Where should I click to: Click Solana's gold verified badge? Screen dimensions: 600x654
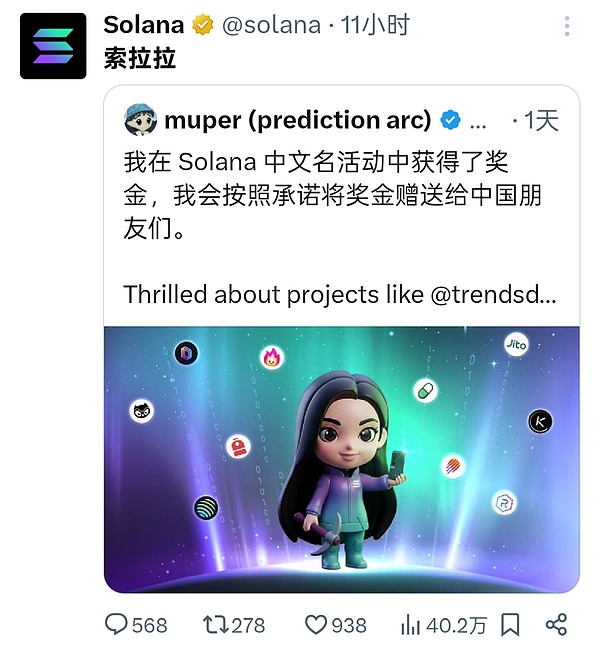[203, 24]
